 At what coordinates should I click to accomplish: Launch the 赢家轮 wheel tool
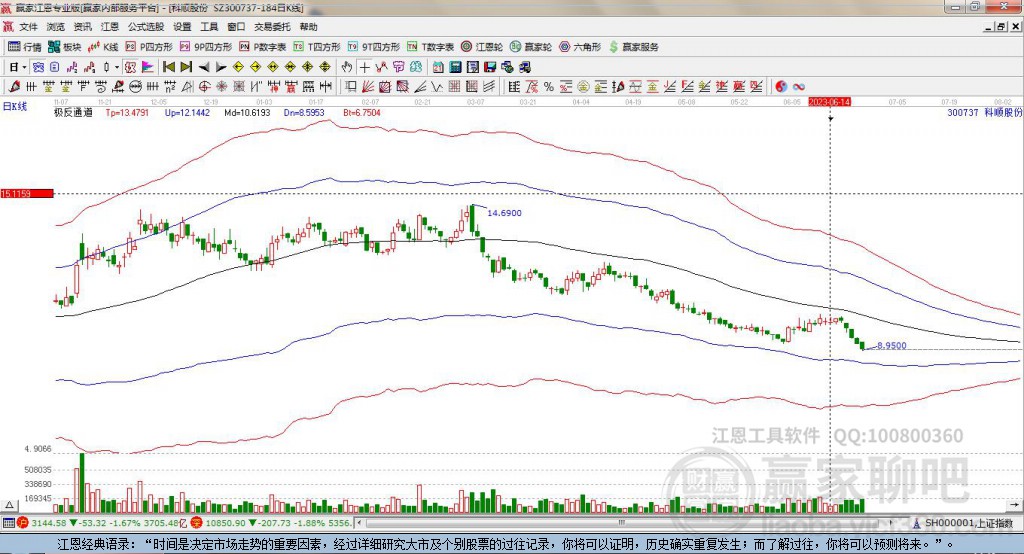click(x=531, y=47)
